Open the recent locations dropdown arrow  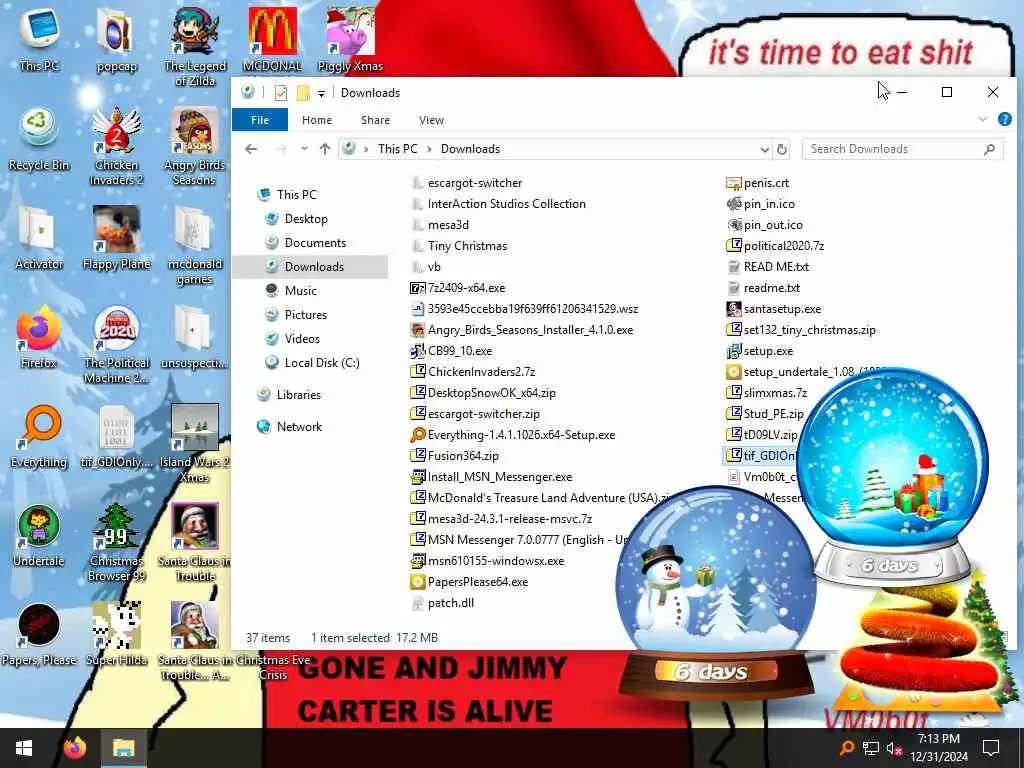304,149
